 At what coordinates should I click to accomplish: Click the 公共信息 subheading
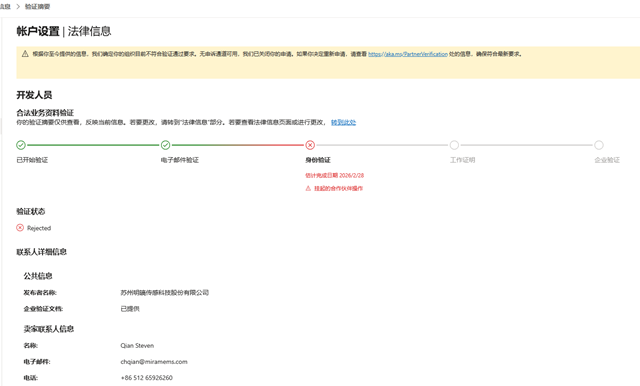click(x=38, y=276)
